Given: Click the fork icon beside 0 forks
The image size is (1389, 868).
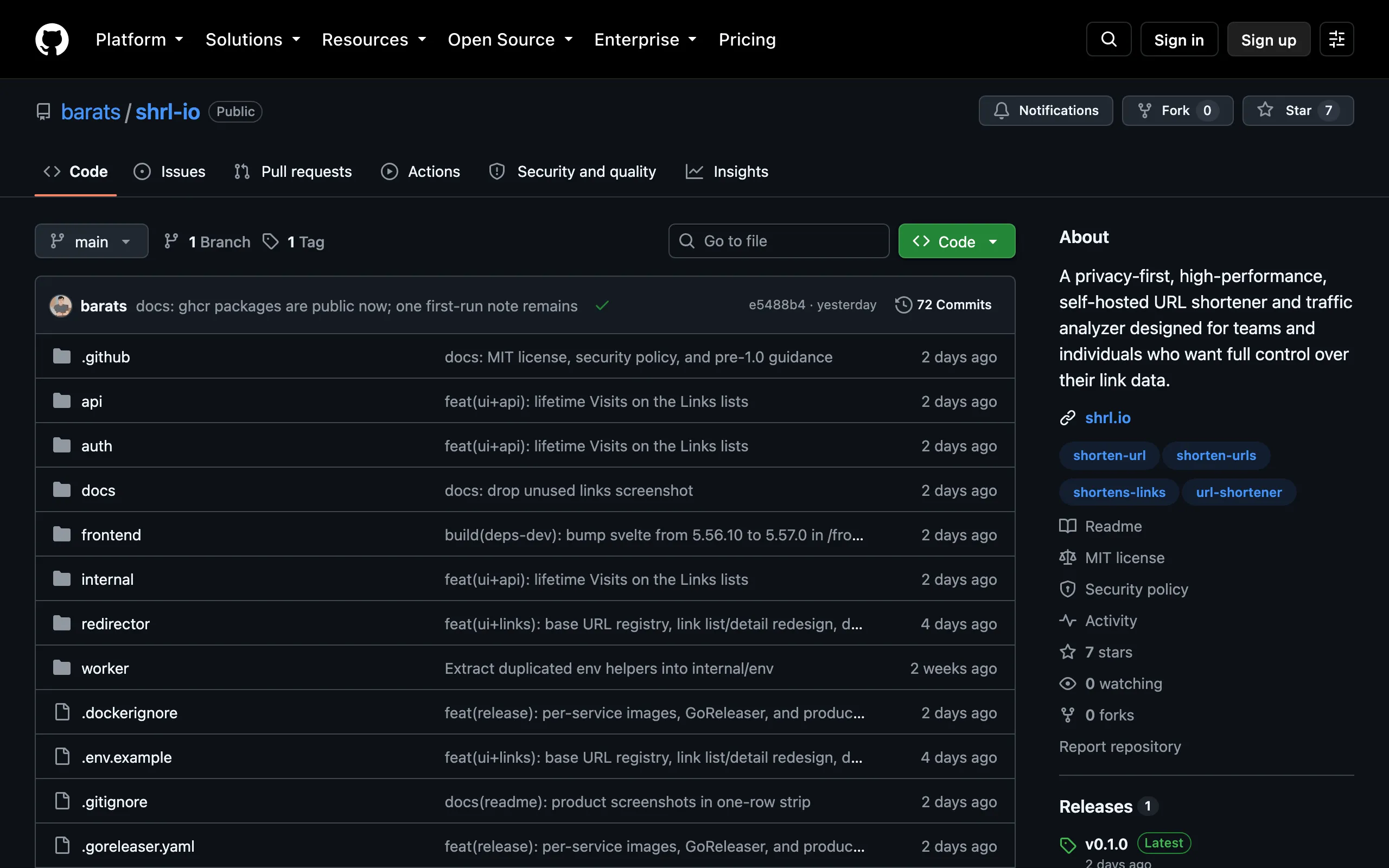Looking at the screenshot, I should [x=1068, y=714].
